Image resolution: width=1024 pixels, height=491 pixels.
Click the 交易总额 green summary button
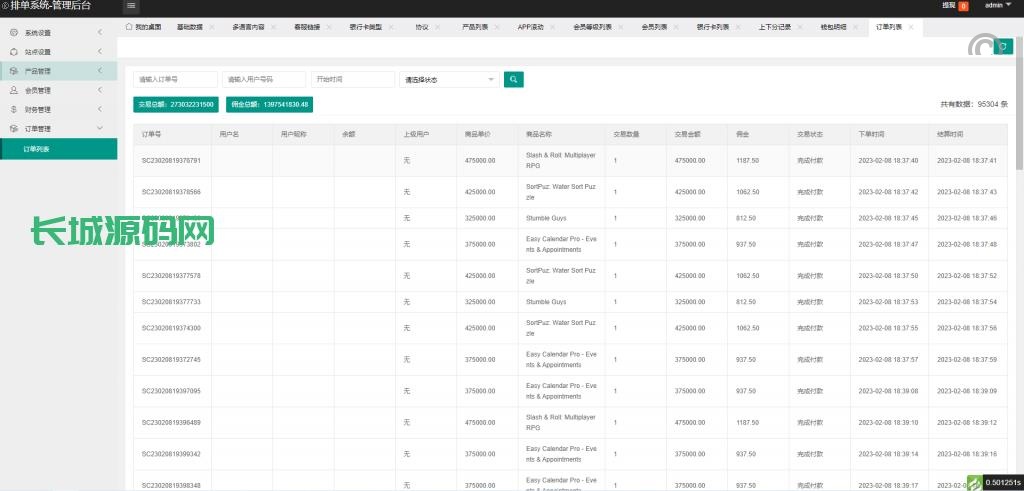[x=176, y=104]
